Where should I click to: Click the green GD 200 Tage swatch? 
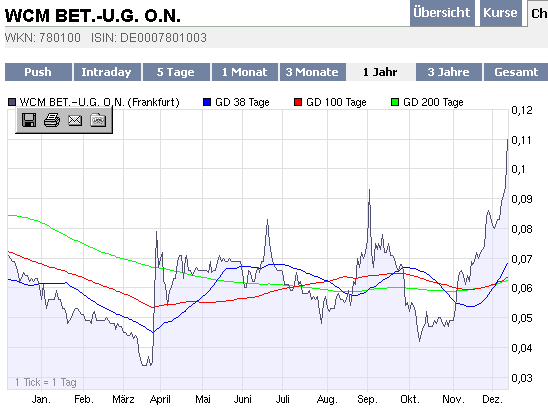coord(395,102)
